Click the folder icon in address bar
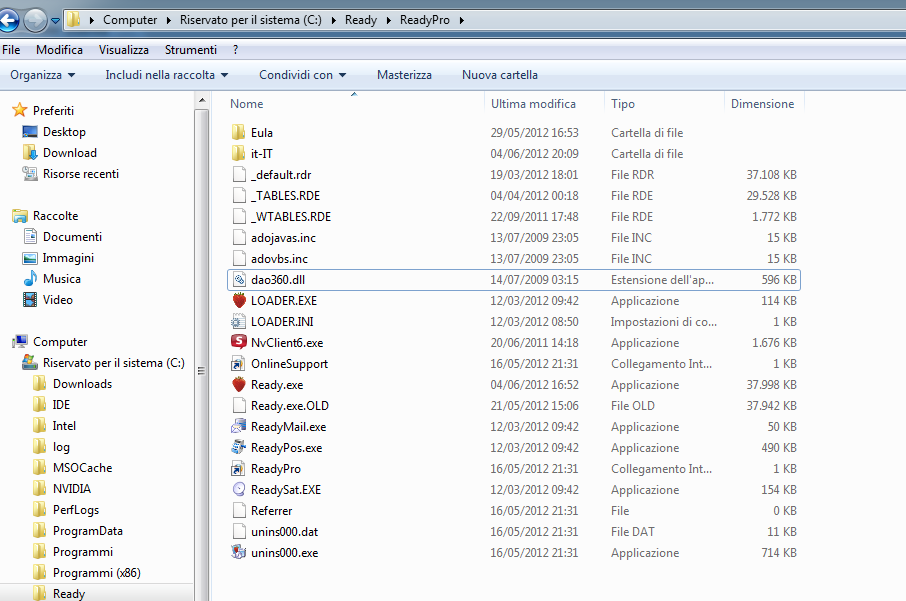 coord(73,20)
